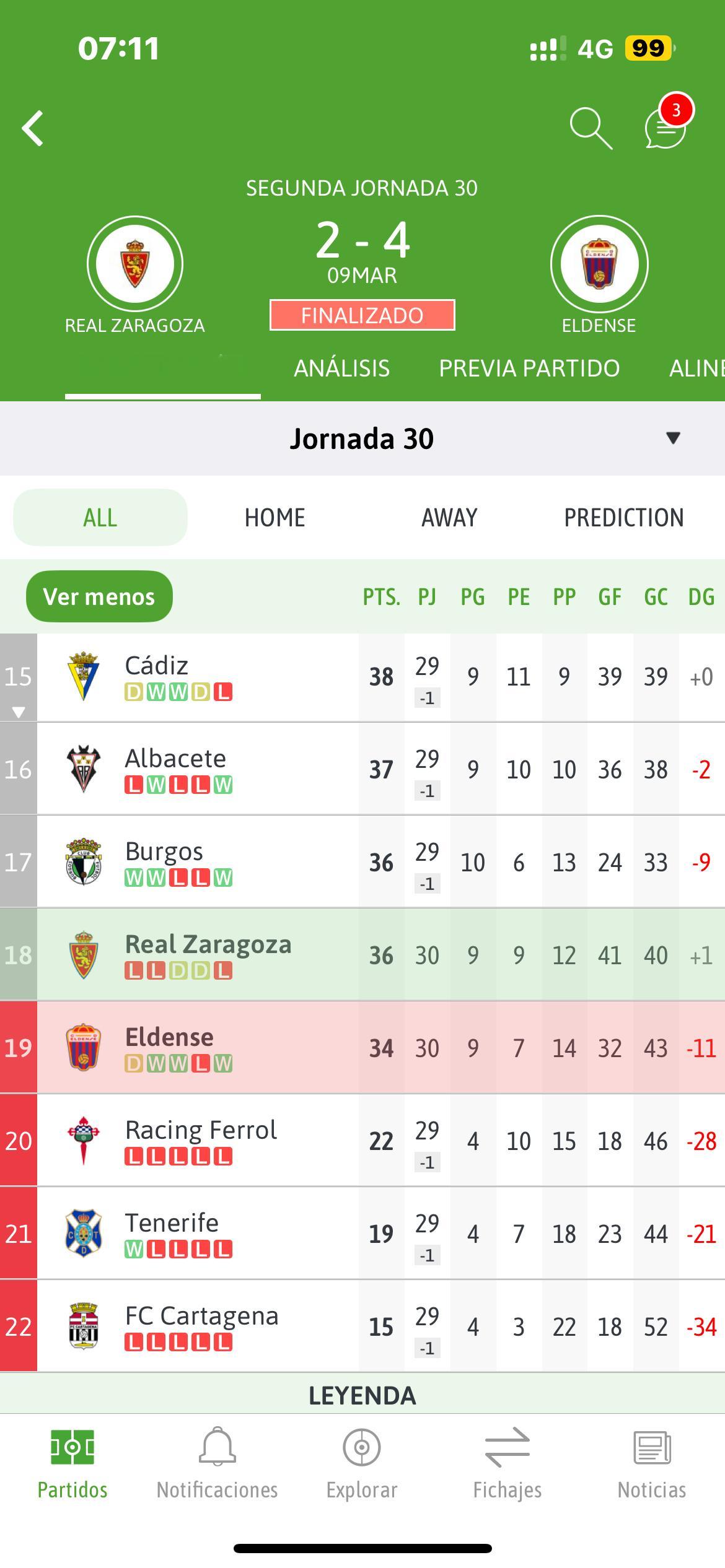
Task: Switch to the ANÁLISIS tab
Action: click(x=342, y=368)
